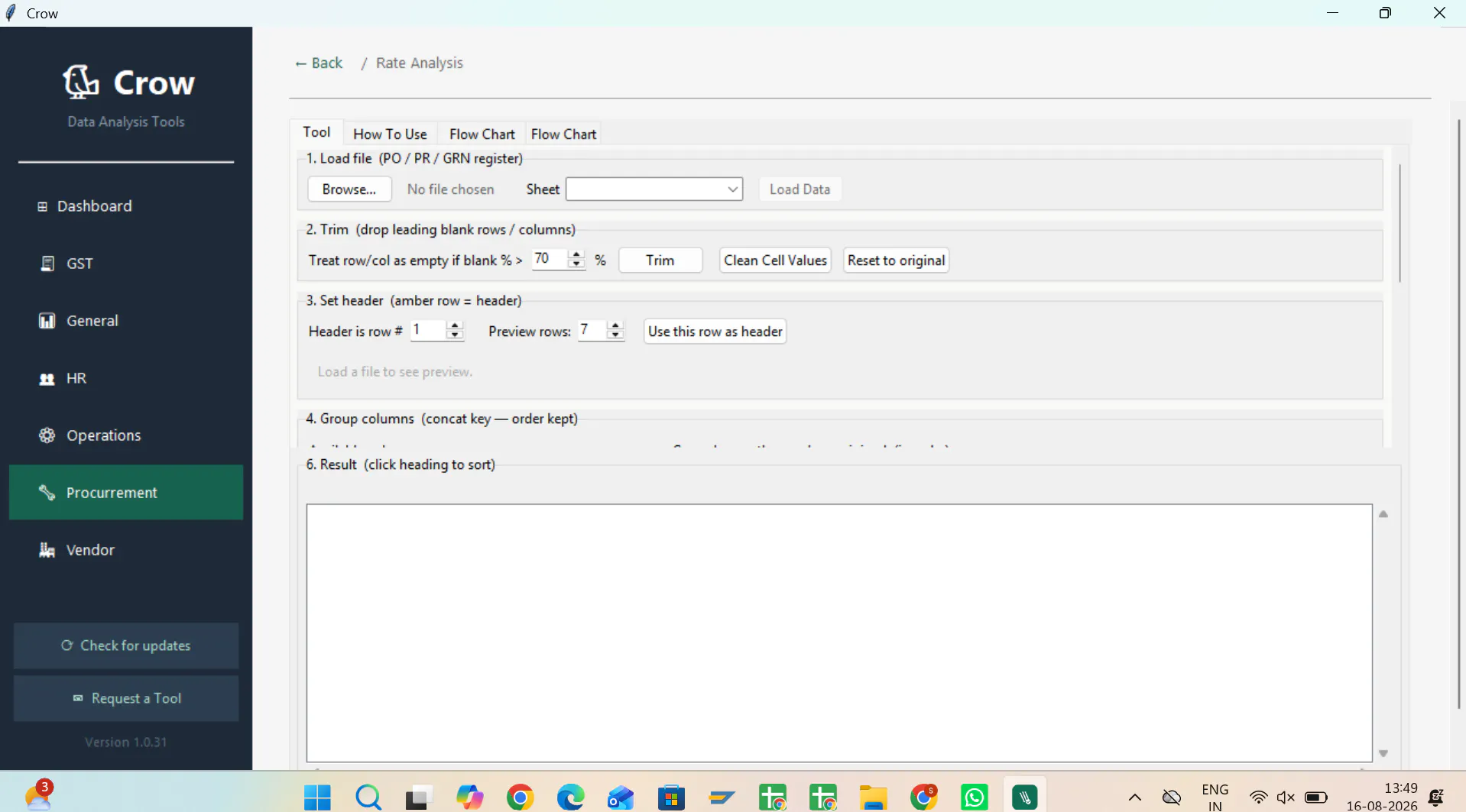Click the Header is row number field

428,330
